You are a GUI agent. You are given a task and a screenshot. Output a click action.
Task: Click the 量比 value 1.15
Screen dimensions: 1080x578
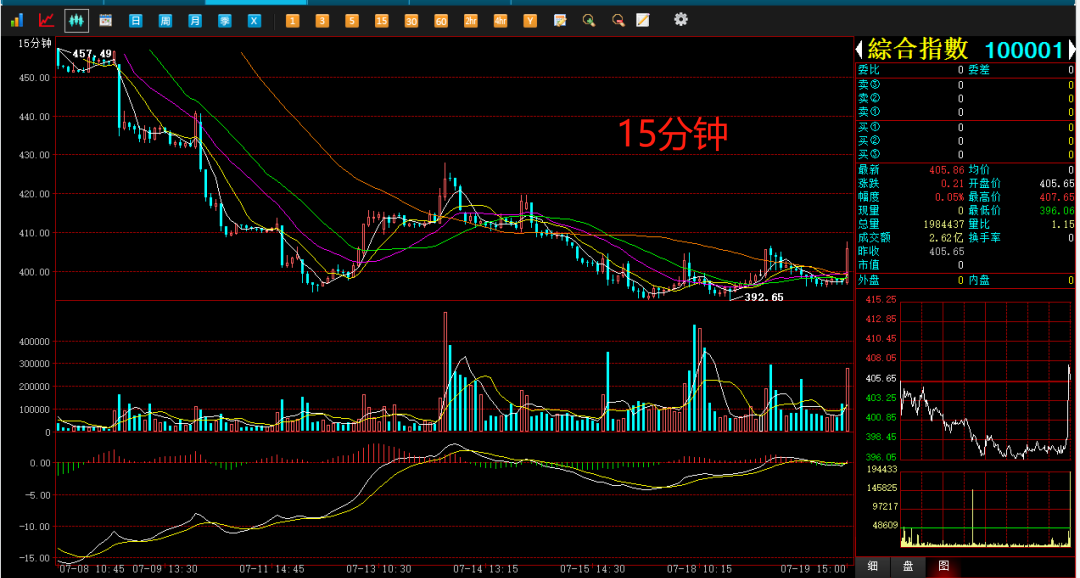(1063, 225)
